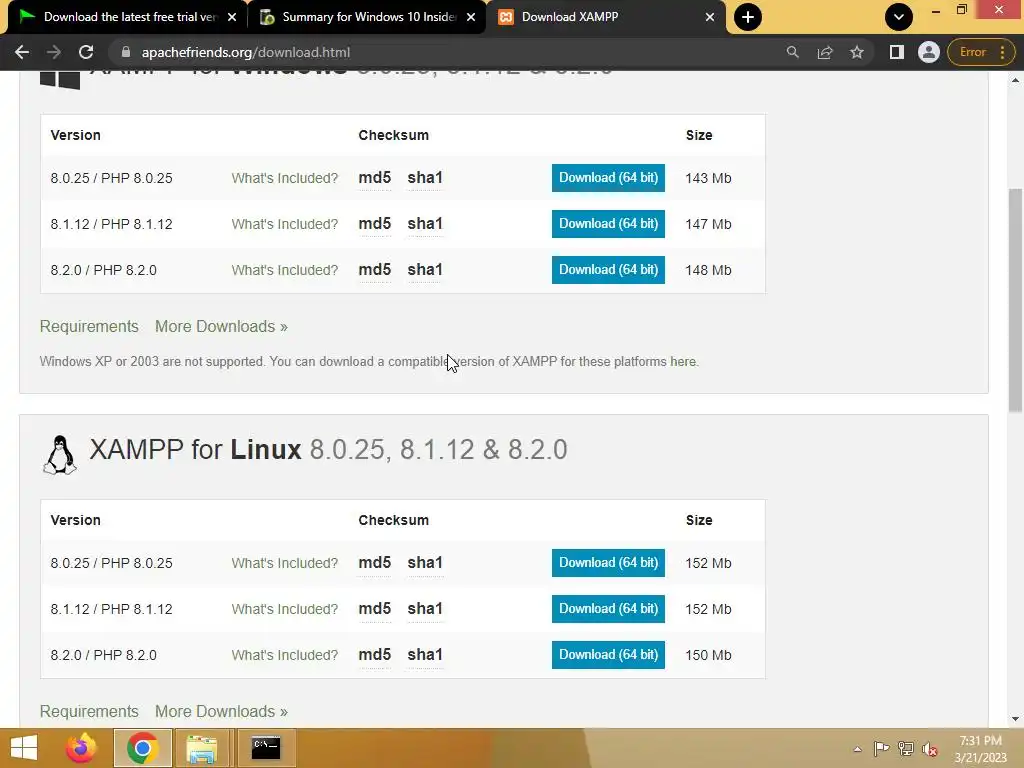1024x768 pixels.
Task: Download Windows XAMPP 8.2.0 64 bit
Action: tap(608, 270)
